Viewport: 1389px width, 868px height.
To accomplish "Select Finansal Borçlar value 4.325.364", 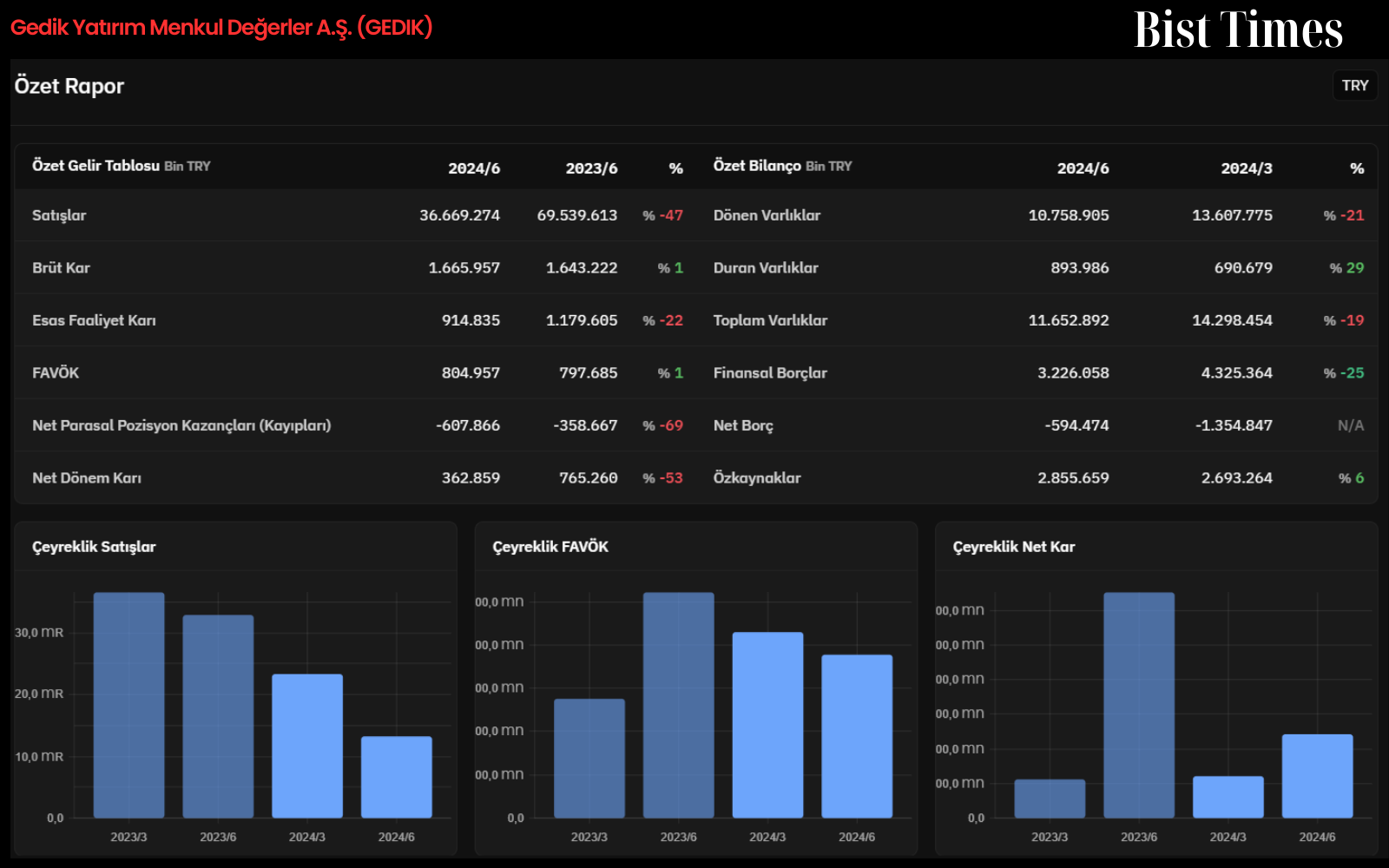I will pos(1236,372).
